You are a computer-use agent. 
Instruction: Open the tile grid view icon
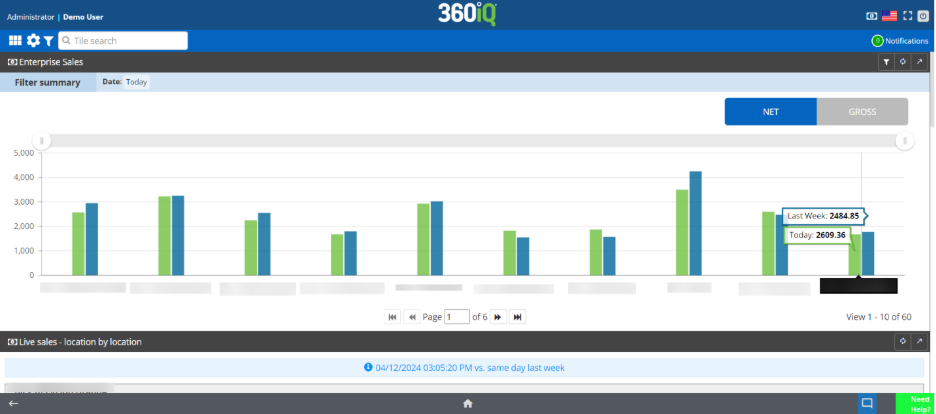click(x=15, y=40)
